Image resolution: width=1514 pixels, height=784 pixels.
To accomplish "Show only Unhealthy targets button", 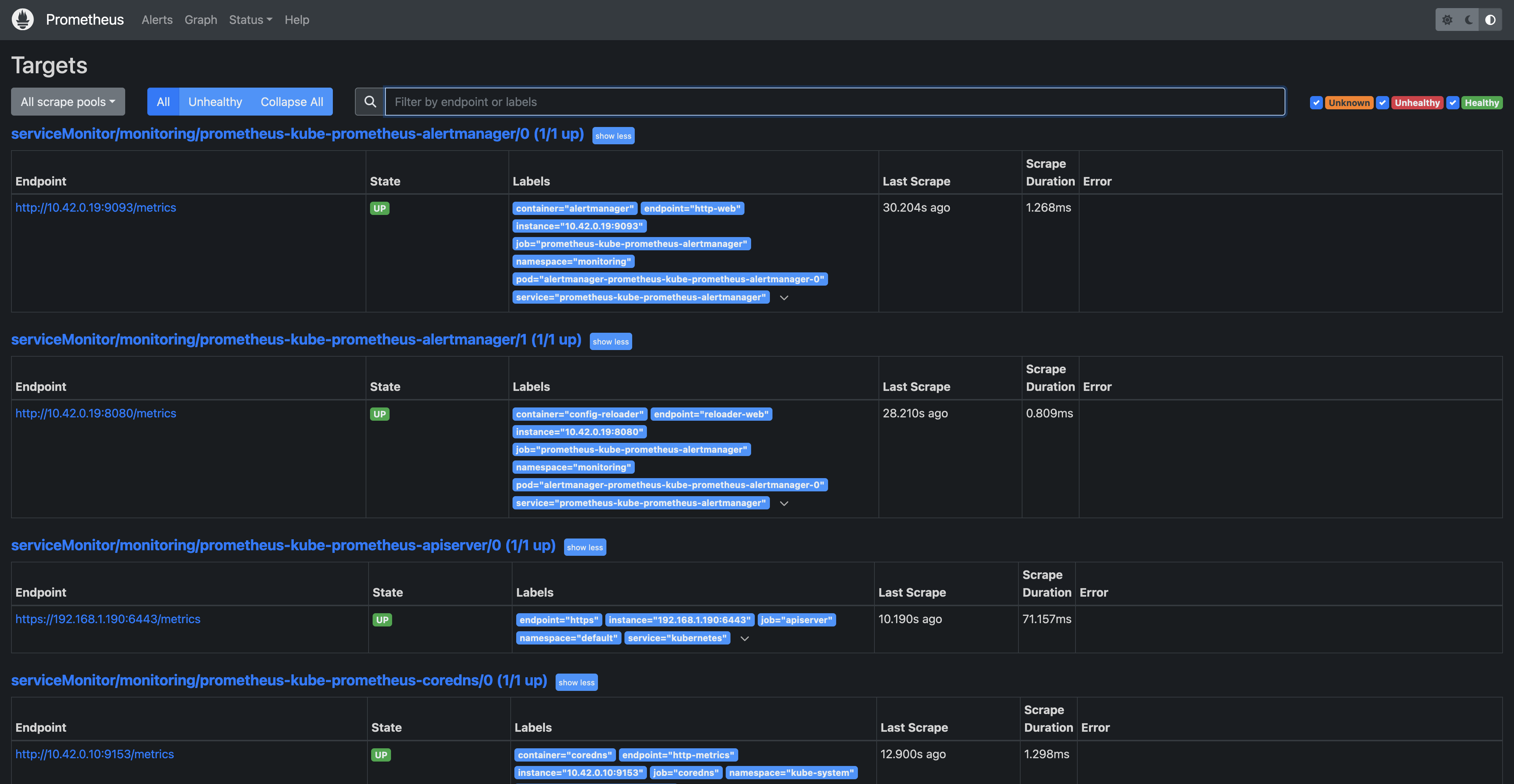I will (215, 102).
